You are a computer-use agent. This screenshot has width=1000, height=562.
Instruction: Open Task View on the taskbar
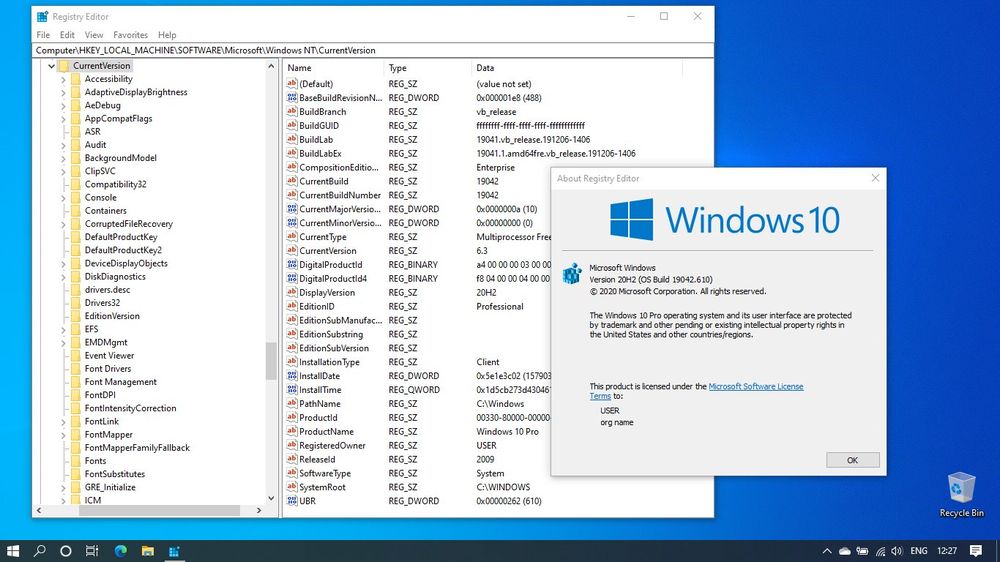(x=92, y=551)
